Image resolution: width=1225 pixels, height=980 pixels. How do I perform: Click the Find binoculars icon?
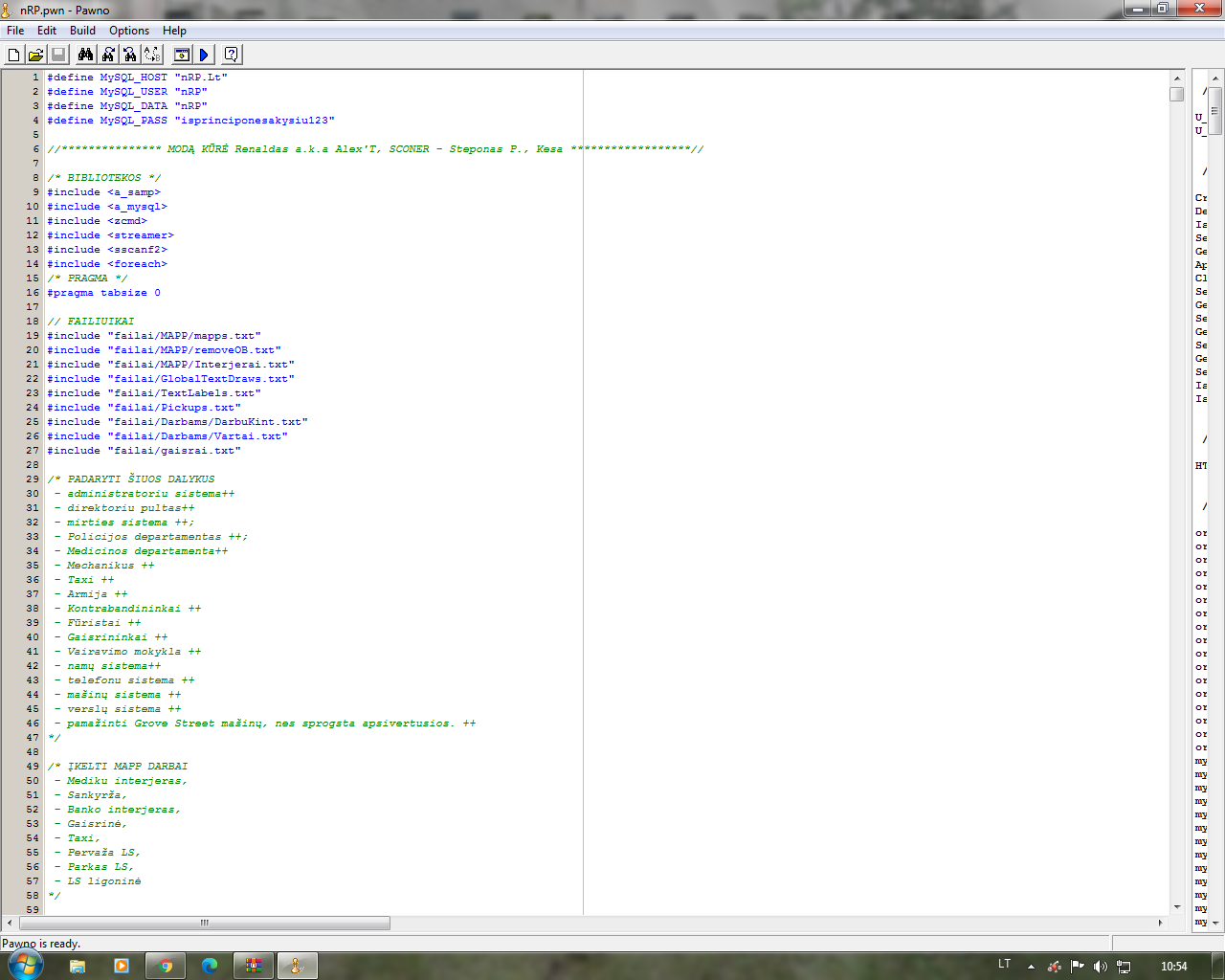tap(85, 55)
